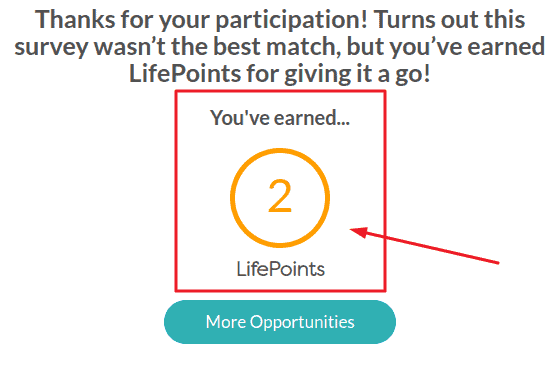Click the left border of the red box

pyautogui.click(x=176, y=191)
